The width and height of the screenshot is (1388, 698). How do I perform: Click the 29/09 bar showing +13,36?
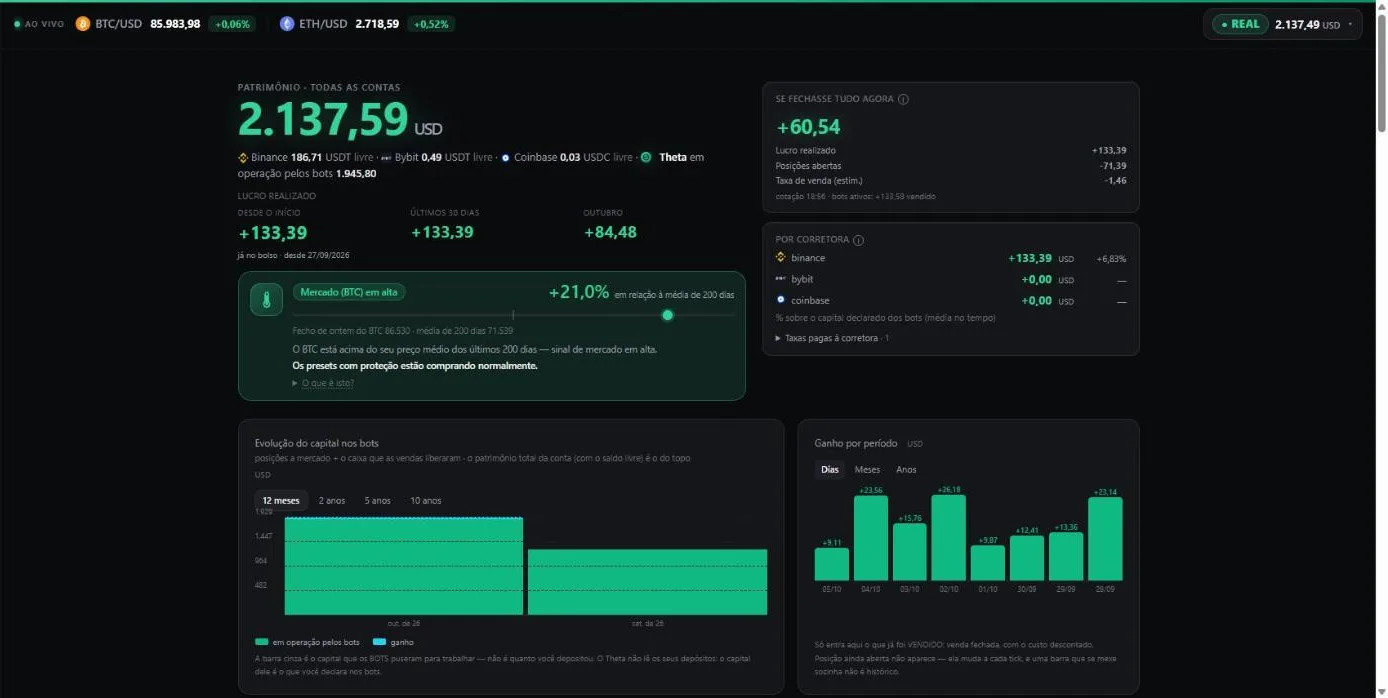(1066, 557)
